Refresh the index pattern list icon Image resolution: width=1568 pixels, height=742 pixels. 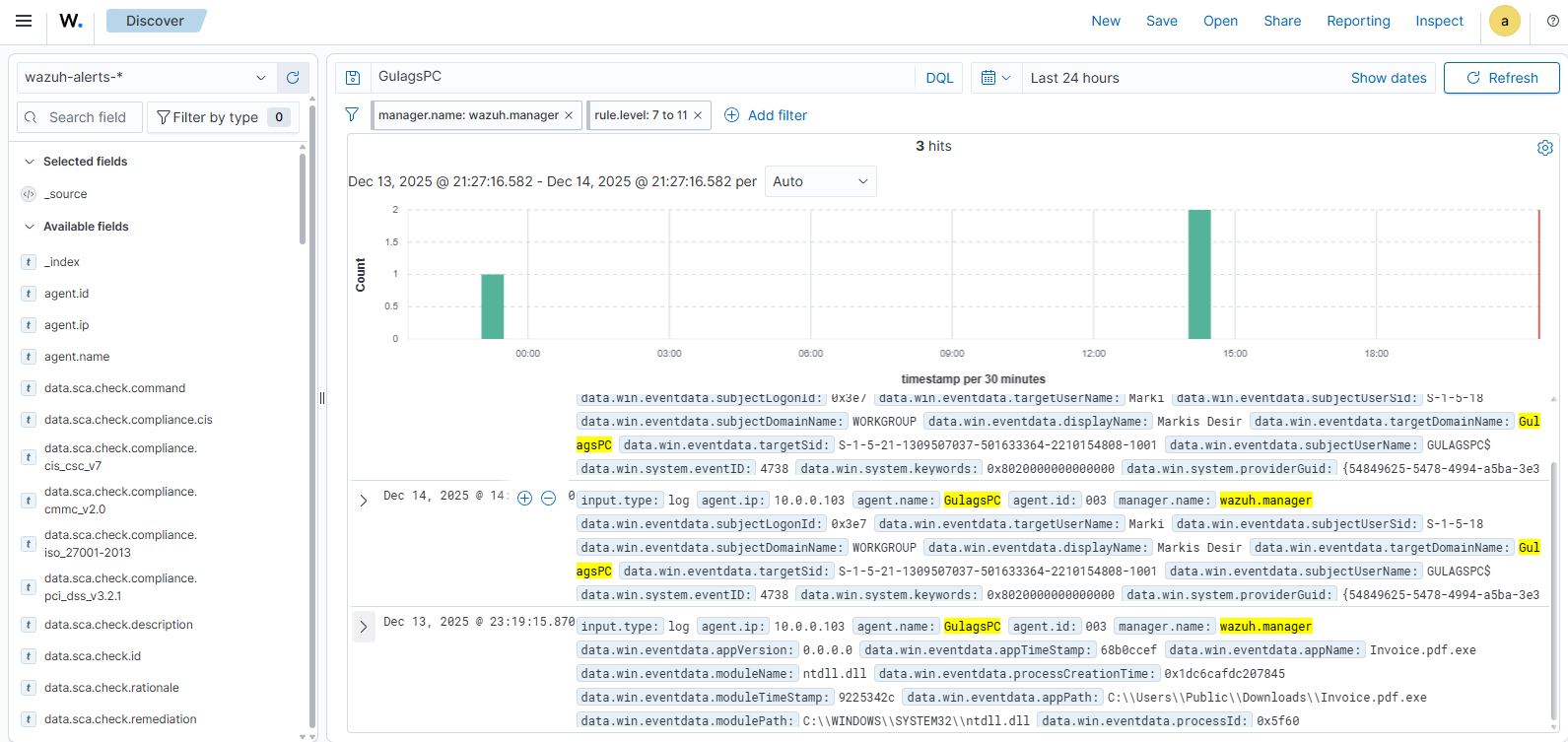click(293, 78)
